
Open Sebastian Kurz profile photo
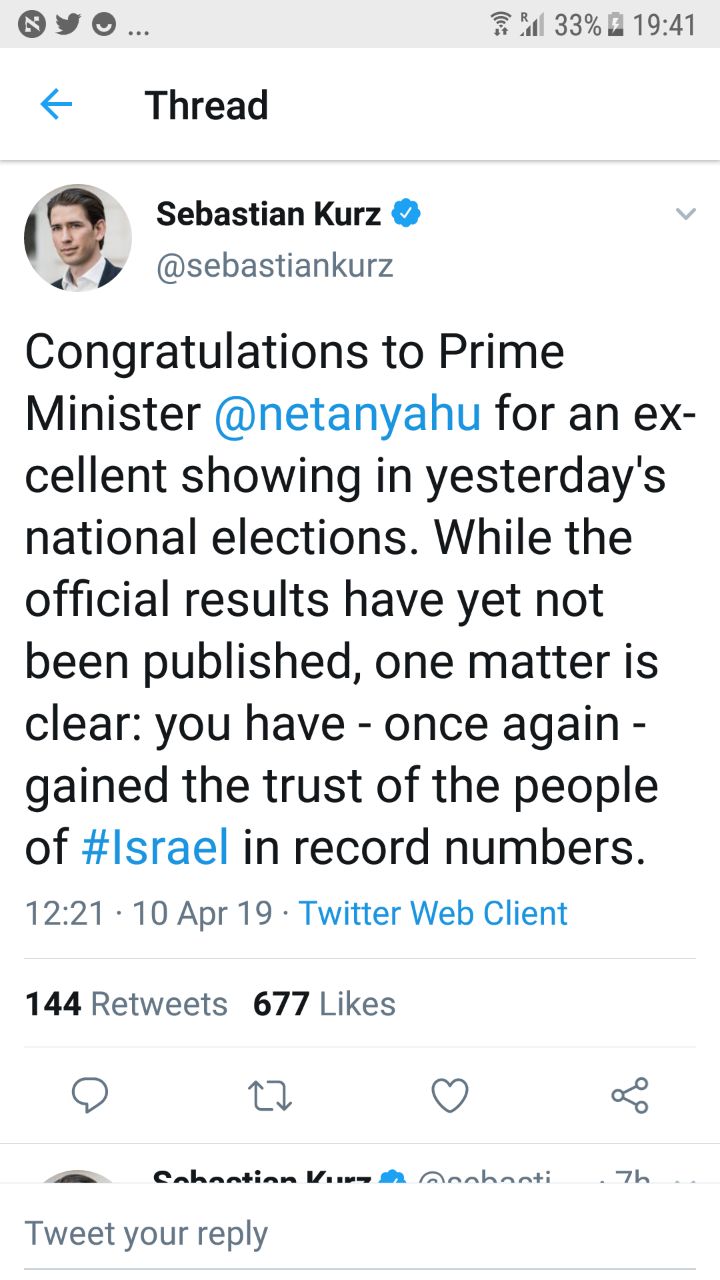coord(78,238)
